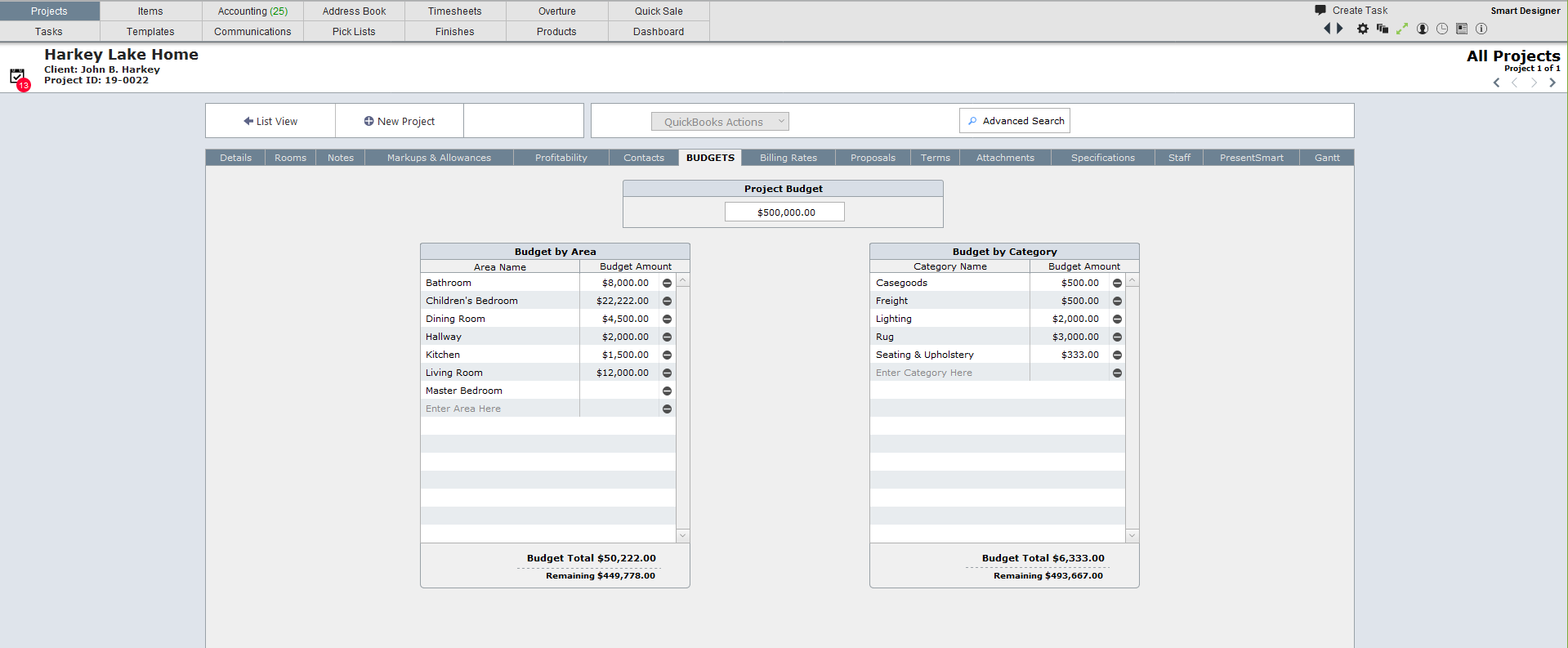
Task: Remove the Bathroom area budget row
Action: [667, 283]
